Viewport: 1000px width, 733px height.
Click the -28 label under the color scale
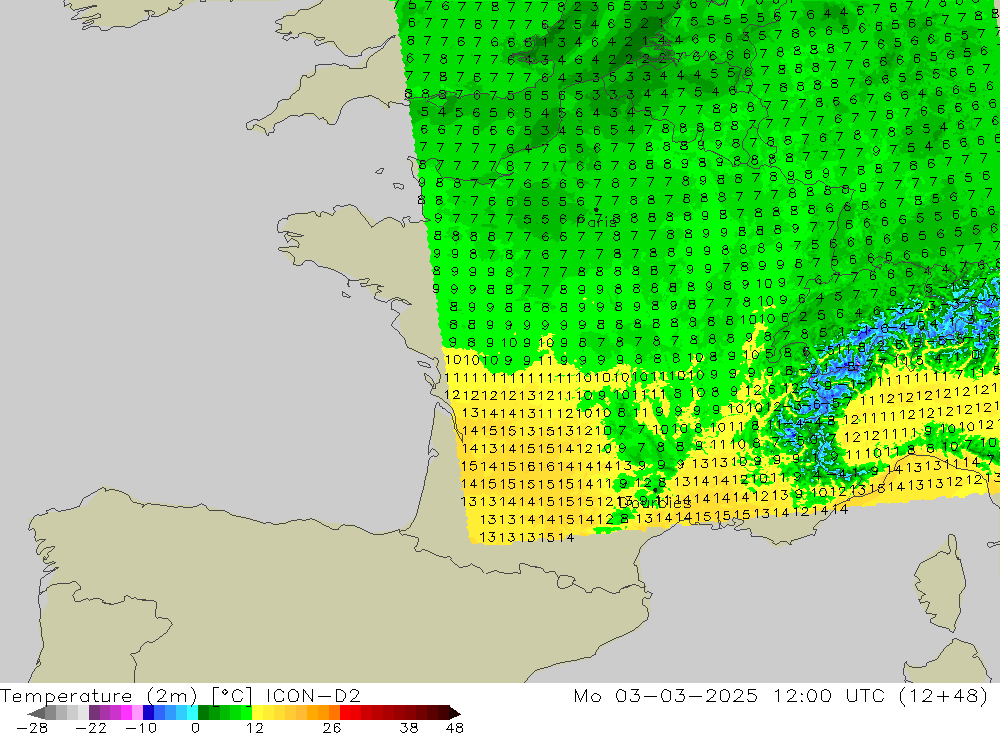point(32,727)
